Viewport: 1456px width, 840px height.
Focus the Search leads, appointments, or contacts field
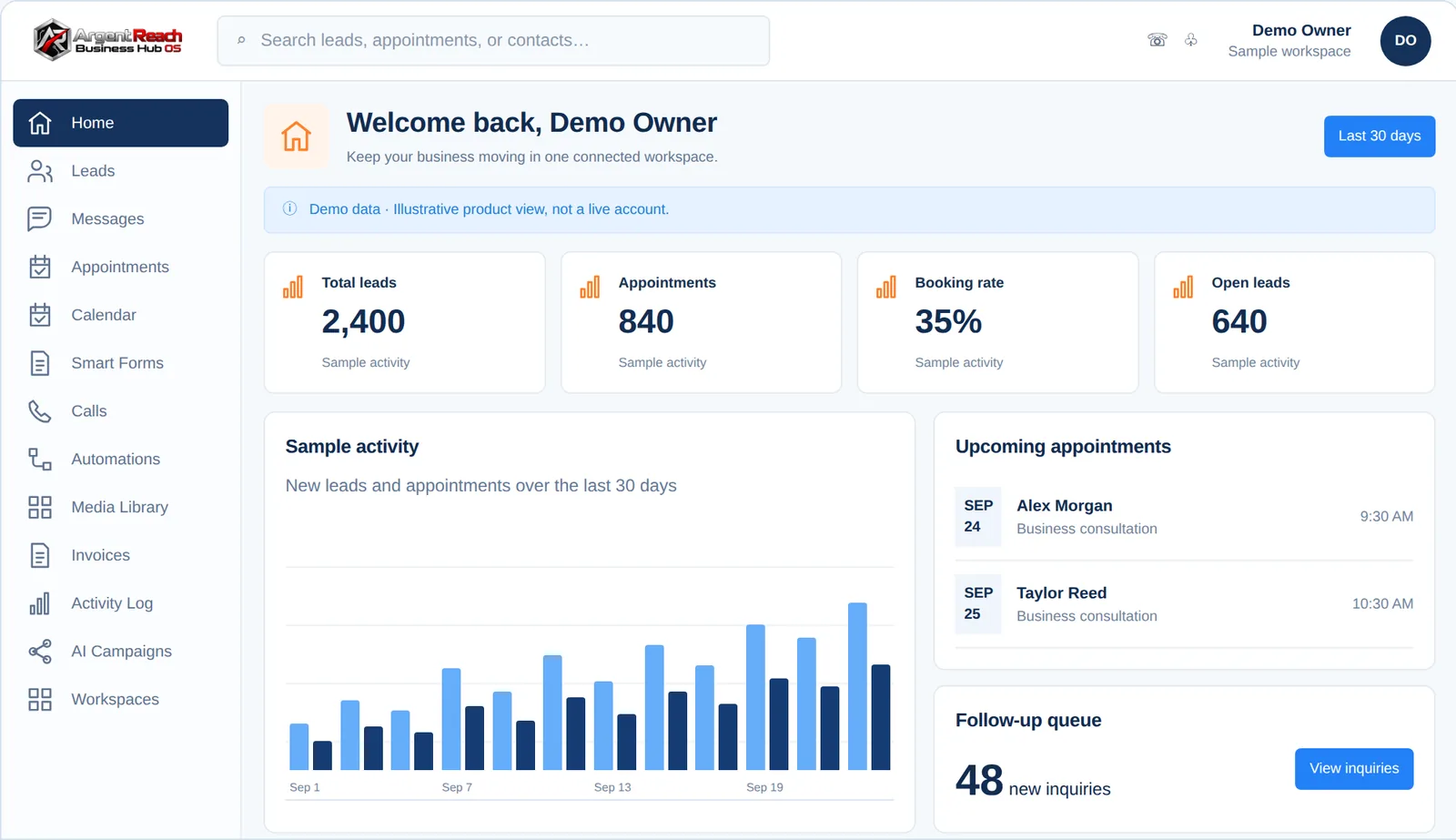tap(493, 41)
